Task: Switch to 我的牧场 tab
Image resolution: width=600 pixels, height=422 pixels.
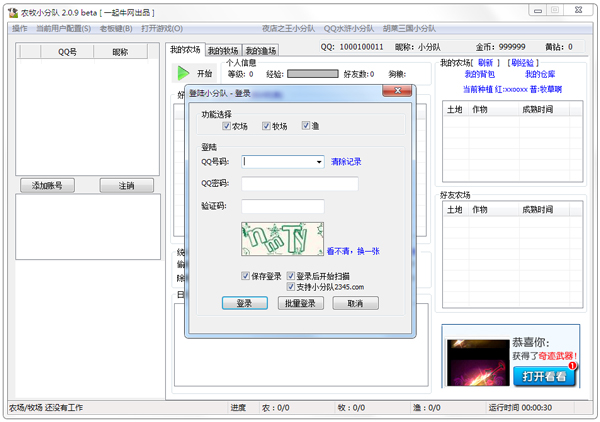Action: (223, 51)
